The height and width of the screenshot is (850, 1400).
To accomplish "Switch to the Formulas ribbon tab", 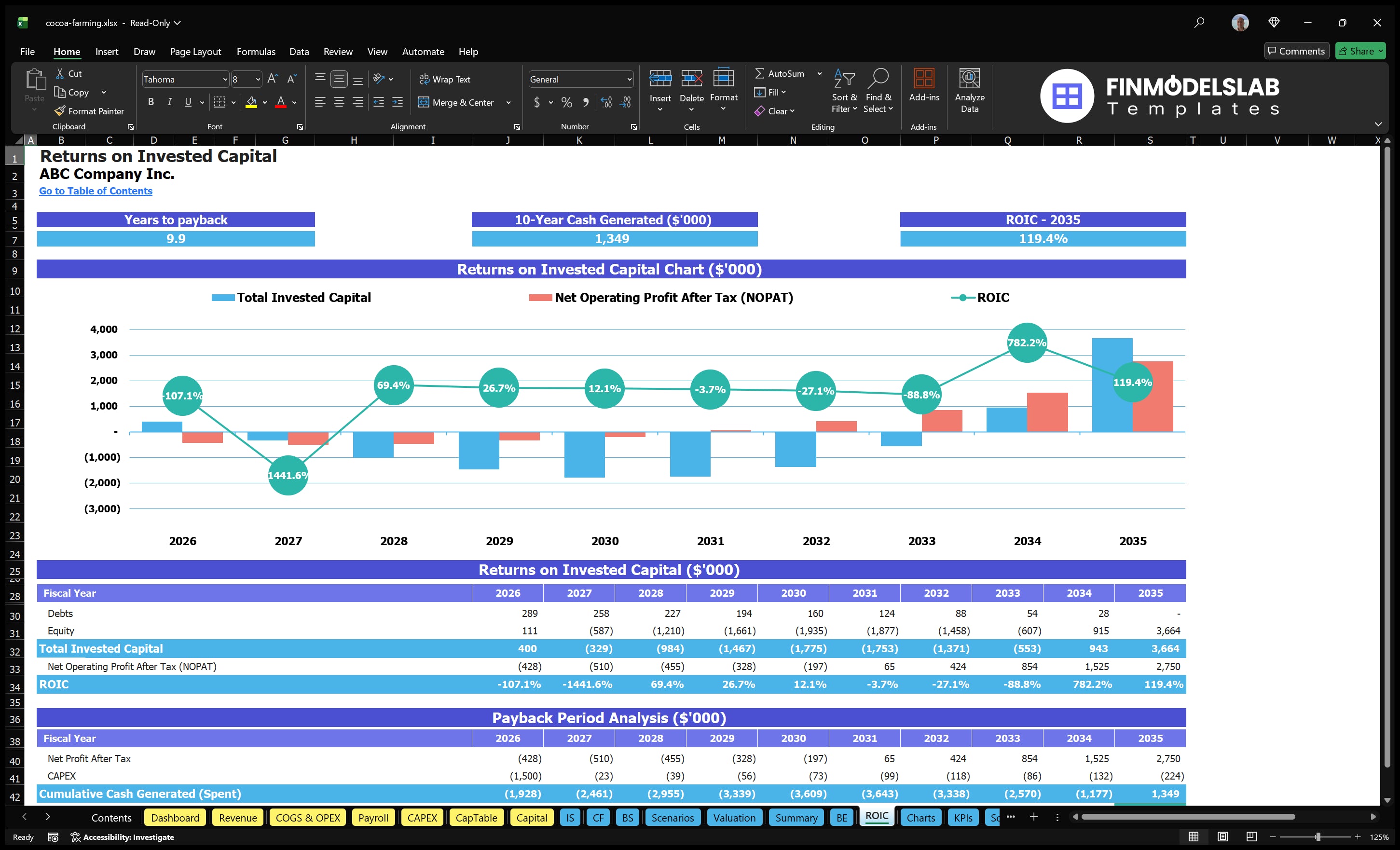I will 256,51.
